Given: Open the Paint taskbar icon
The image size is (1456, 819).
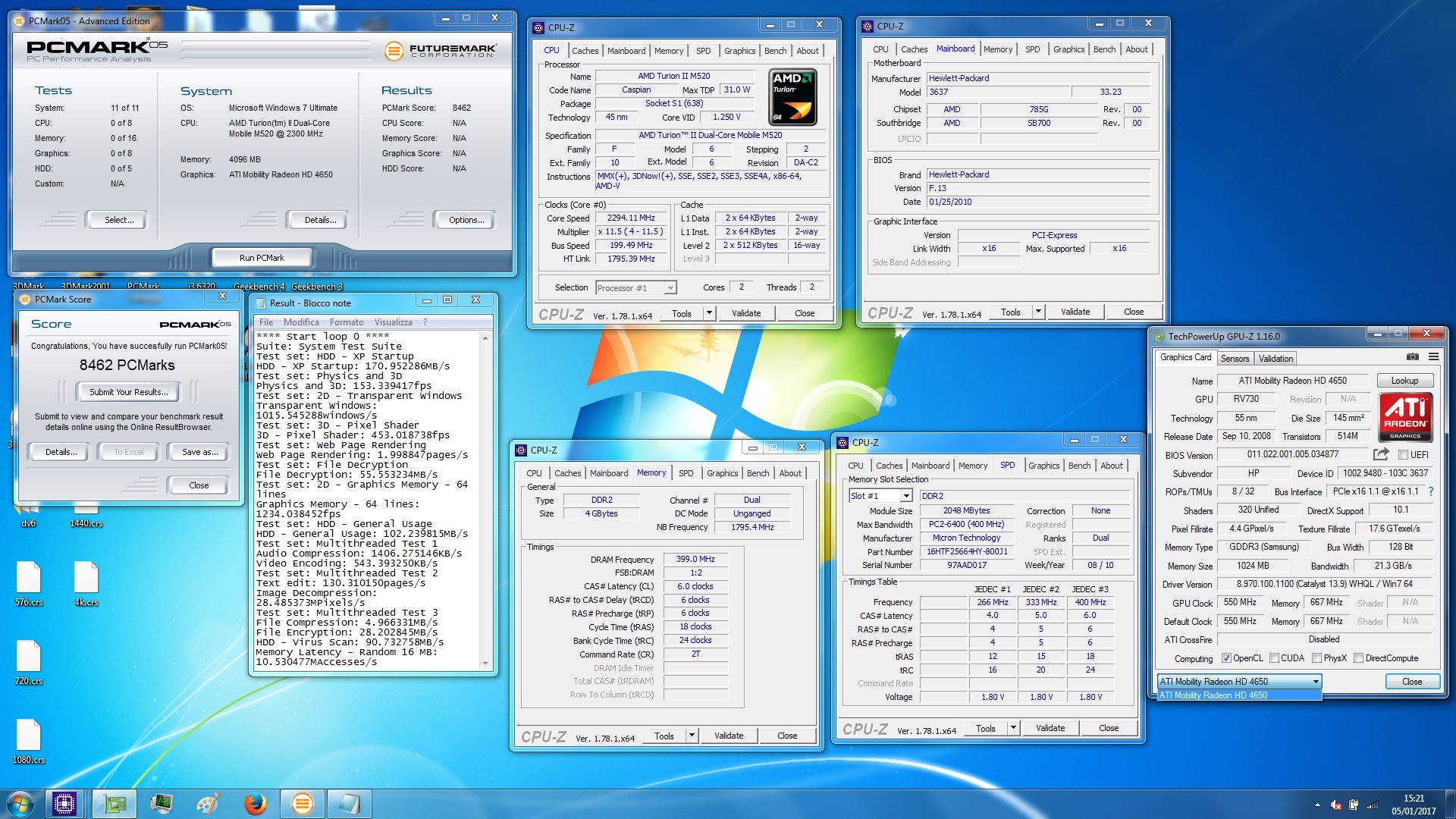Looking at the screenshot, I should pos(208,804).
